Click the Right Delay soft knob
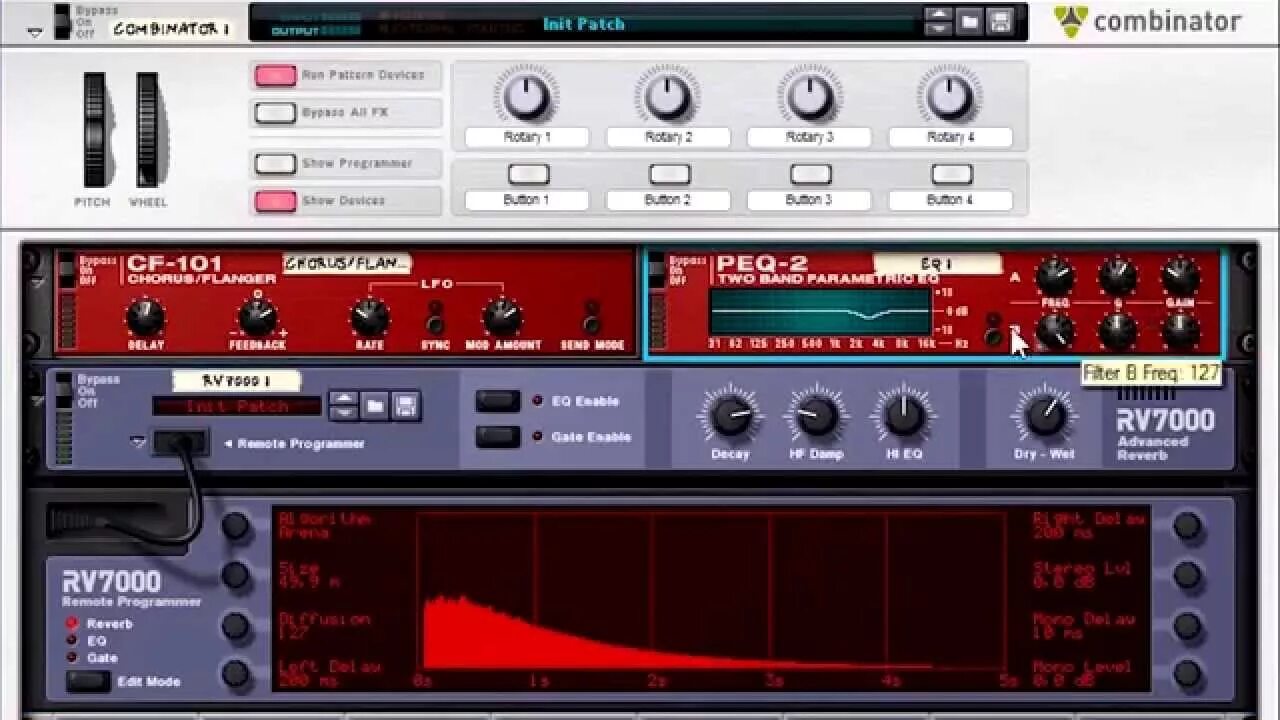This screenshot has height=720, width=1280. coord(1187,526)
